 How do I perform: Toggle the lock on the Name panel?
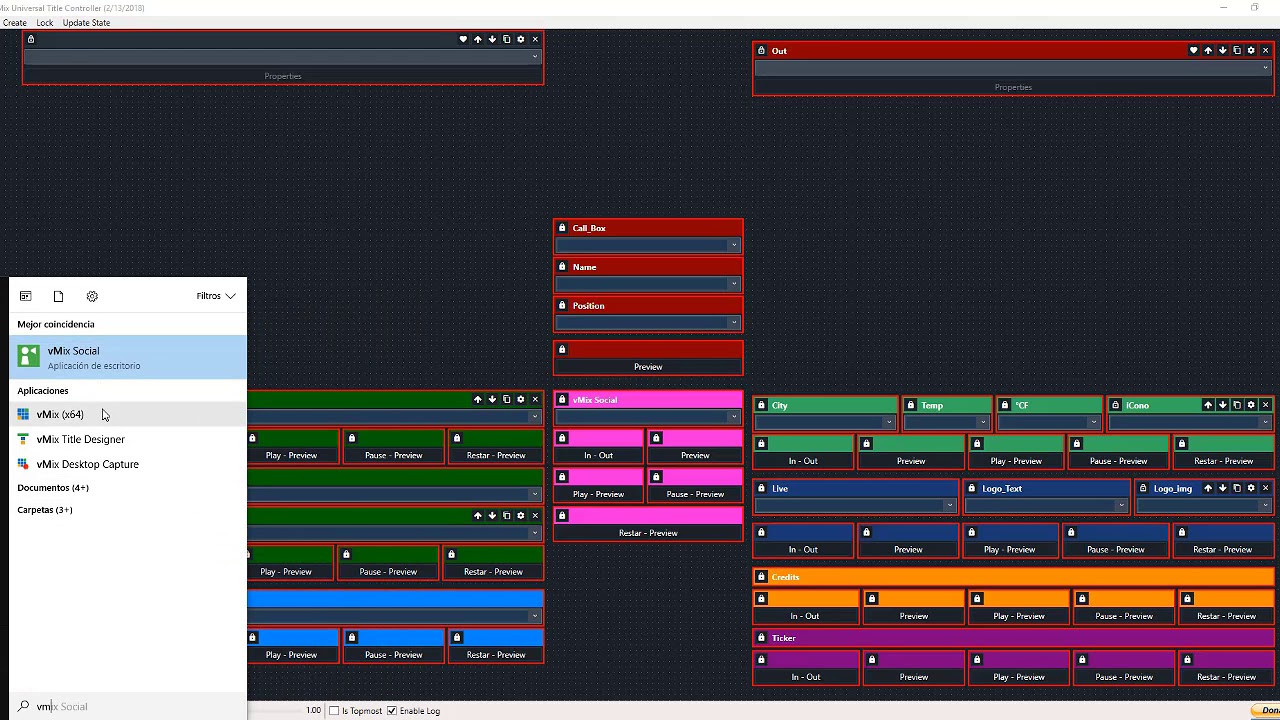(562, 267)
